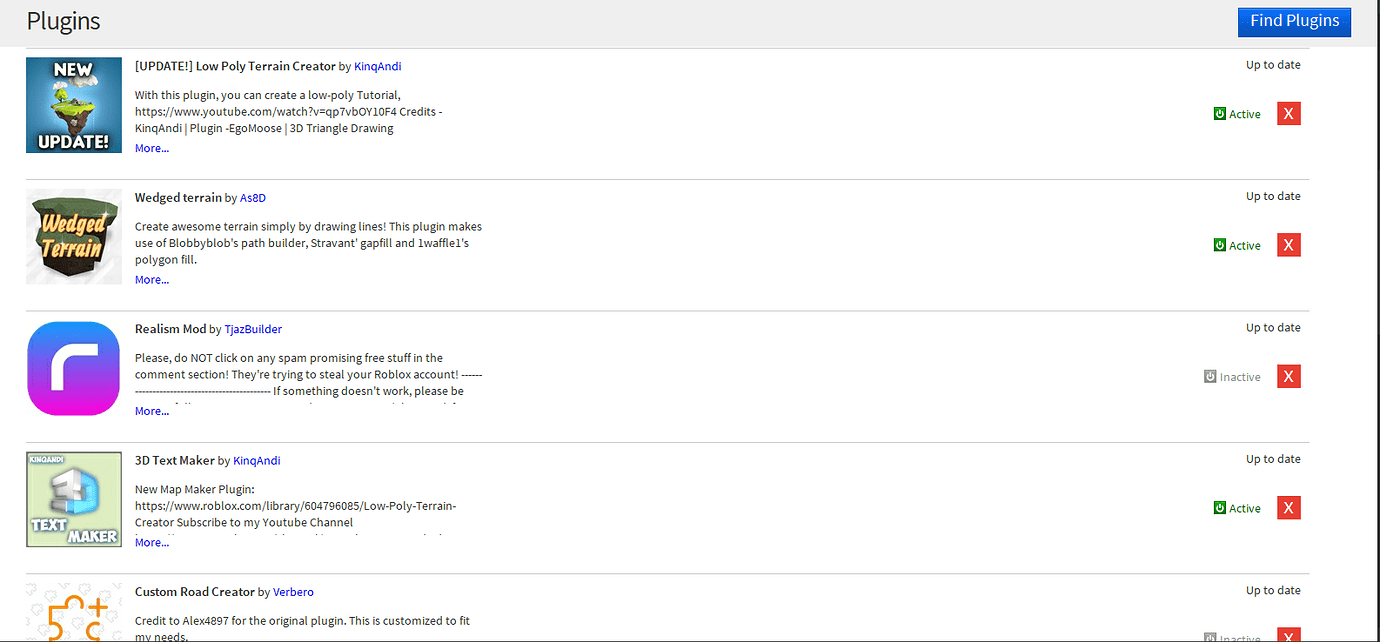Open the Low Poly Terrain Creator plugin thumbnail

pyautogui.click(x=73, y=105)
